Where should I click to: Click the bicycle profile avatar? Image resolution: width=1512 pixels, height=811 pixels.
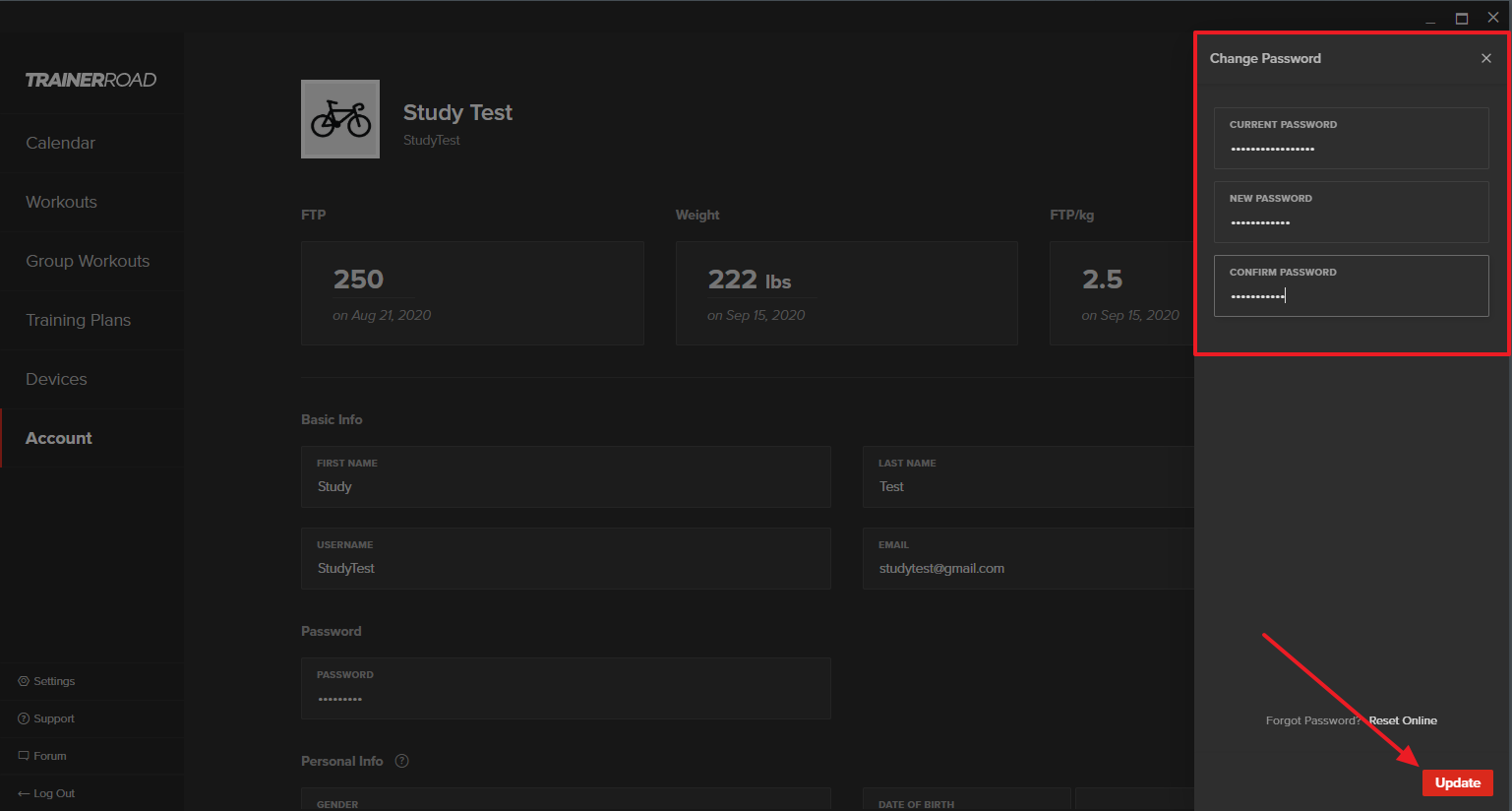(x=340, y=119)
